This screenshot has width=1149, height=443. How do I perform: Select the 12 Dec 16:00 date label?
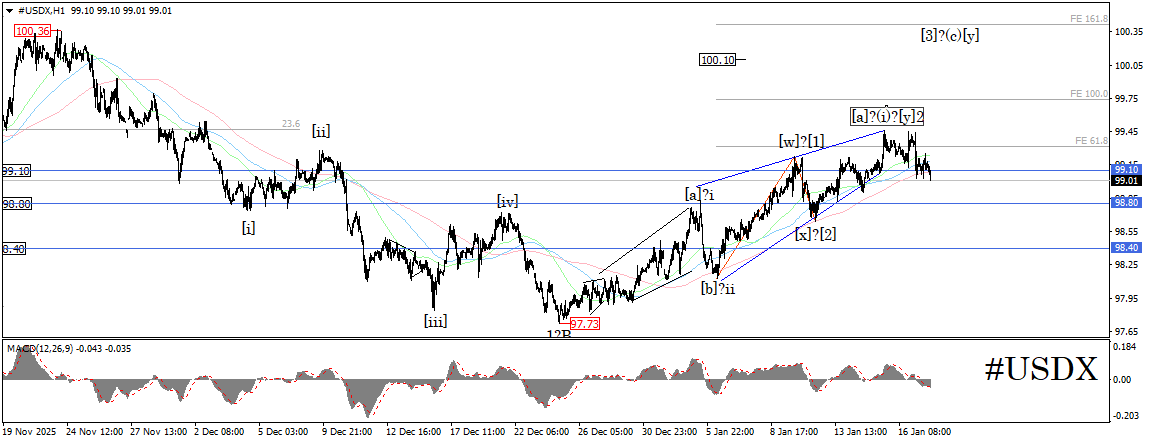pos(411,431)
